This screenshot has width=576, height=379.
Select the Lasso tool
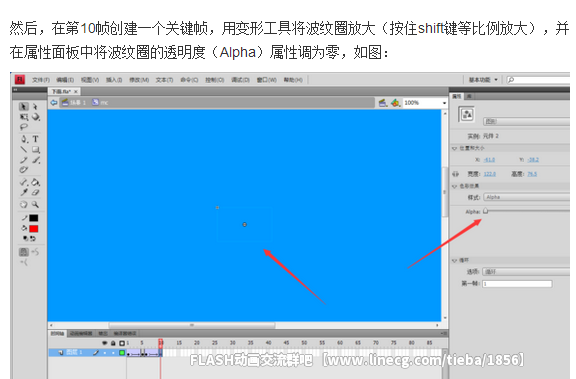point(24,127)
